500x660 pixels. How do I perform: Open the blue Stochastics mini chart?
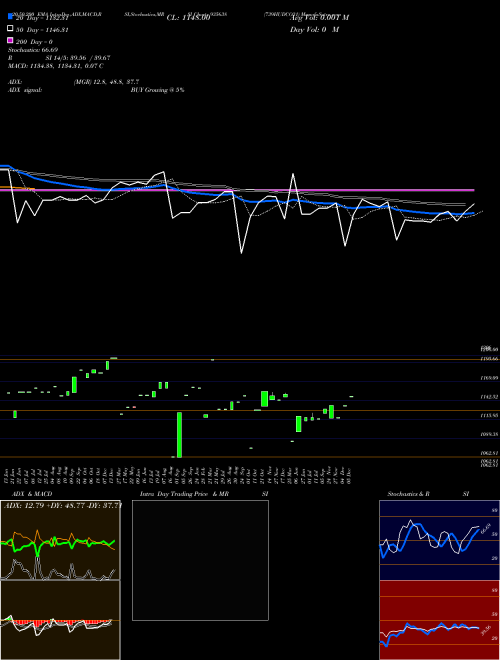tap(439, 540)
